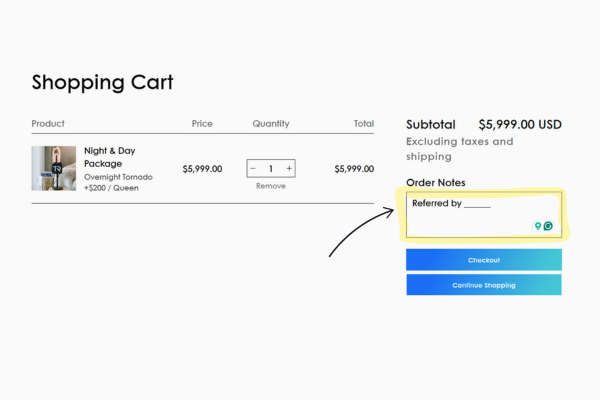The image size is (600, 400).
Task: Click the Price column header
Action: coord(202,124)
